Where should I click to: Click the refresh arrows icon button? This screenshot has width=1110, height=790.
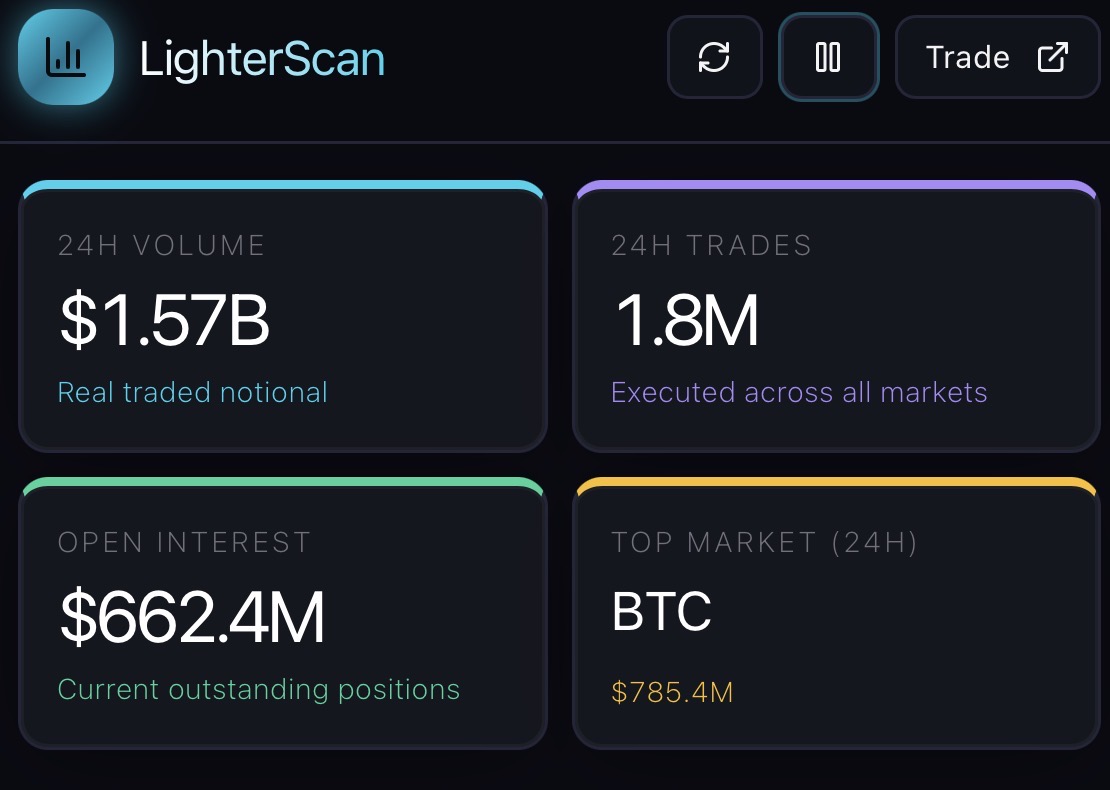[x=714, y=57]
